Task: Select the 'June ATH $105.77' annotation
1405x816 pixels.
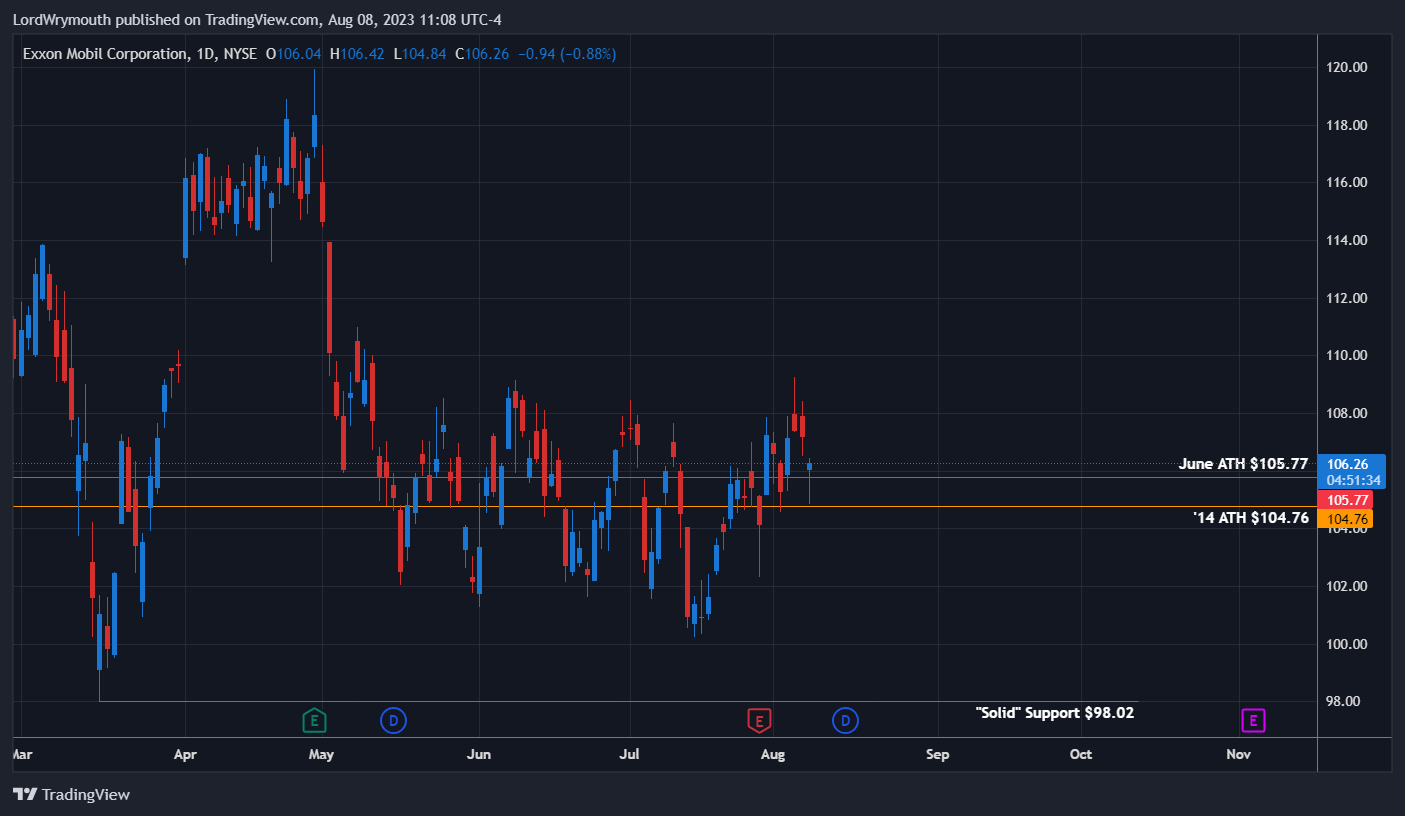Action: pyautogui.click(x=1243, y=464)
